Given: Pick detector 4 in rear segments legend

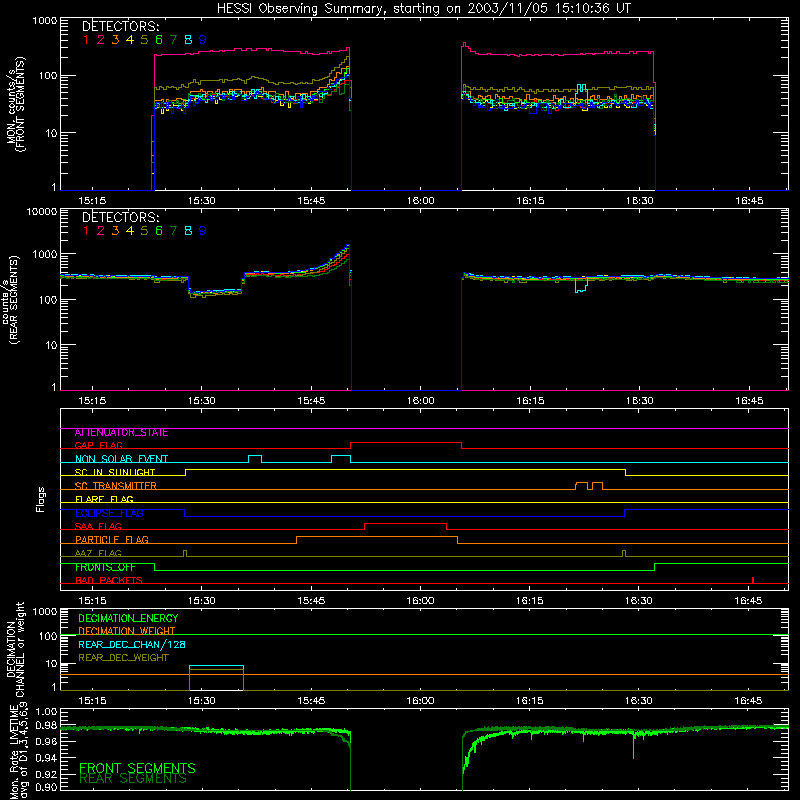Looking at the screenshot, I should [x=130, y=231].
